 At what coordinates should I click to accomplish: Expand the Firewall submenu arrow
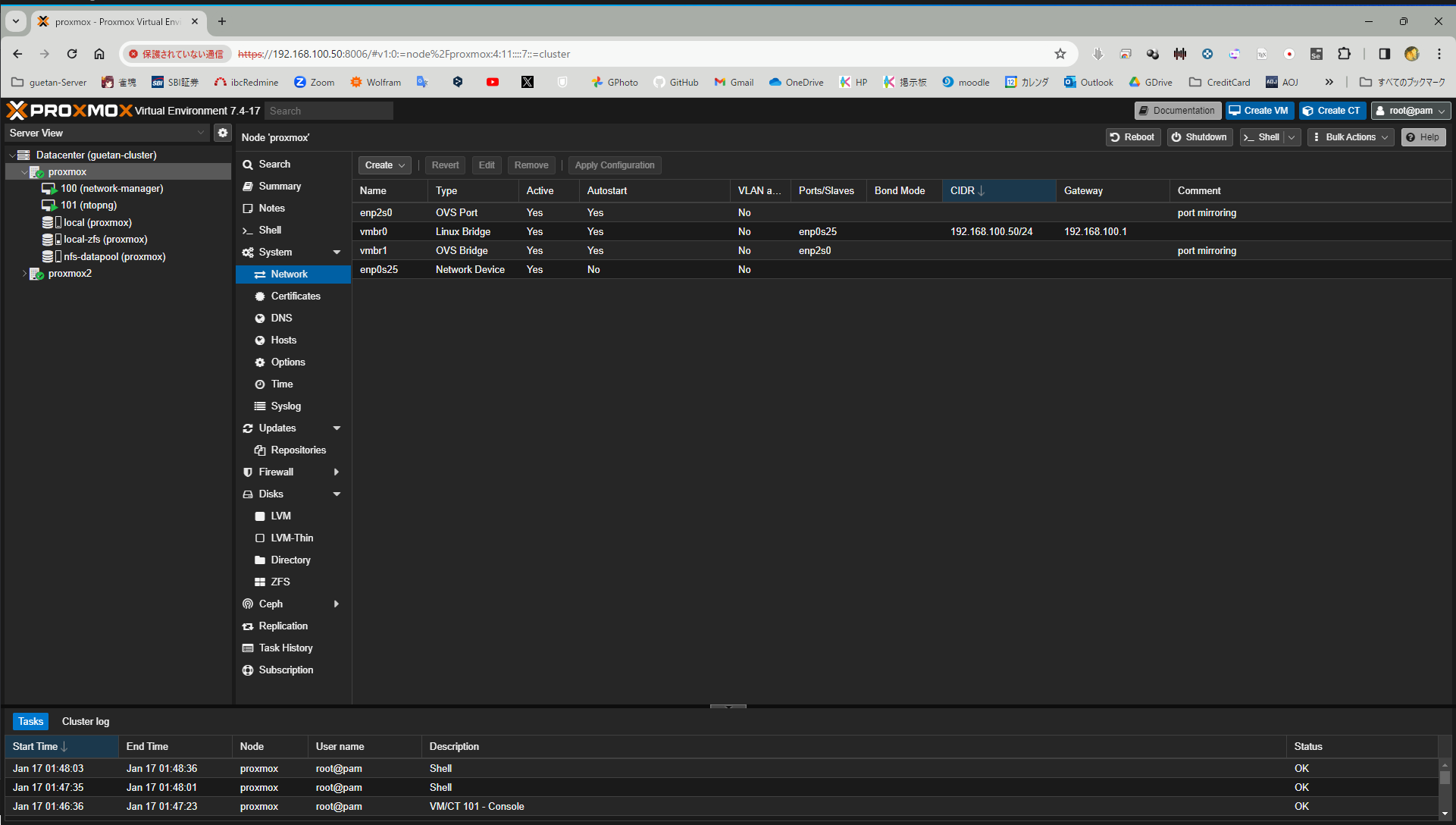pyautogui.click(x=337, y=472)
